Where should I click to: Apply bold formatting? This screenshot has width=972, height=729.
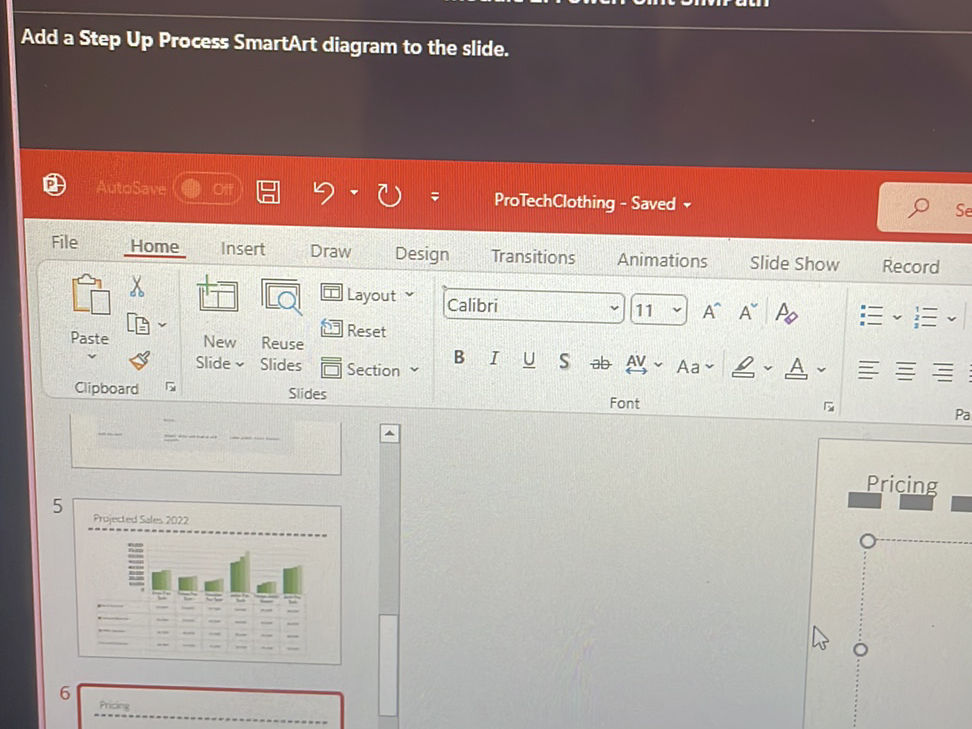coord(459,357)
